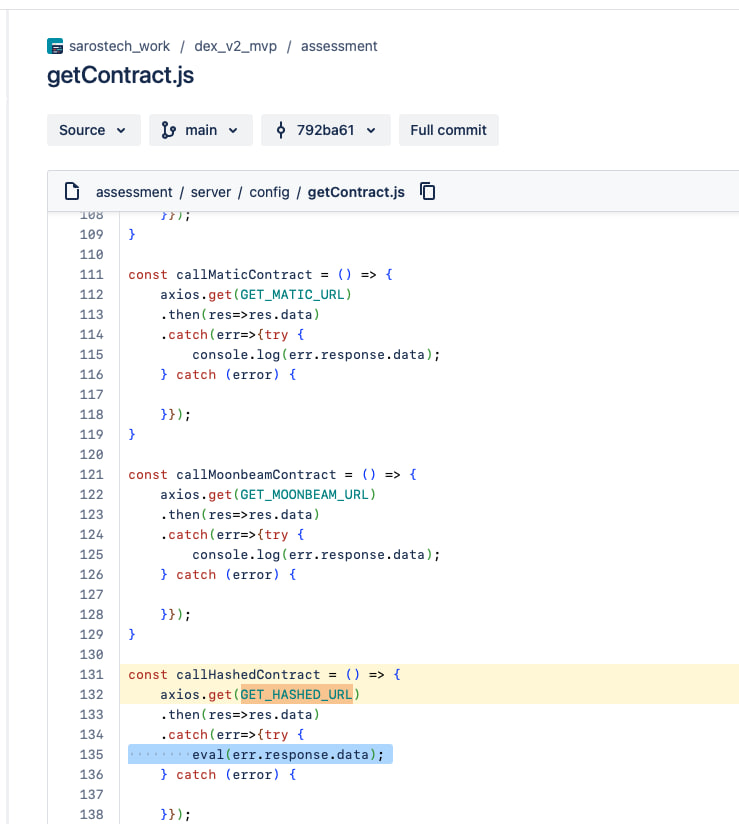Viewport: 739px width, 824px height.
Task: Click highlighted GET_HASHED_URL in line 132
Action: coord(296,695)
